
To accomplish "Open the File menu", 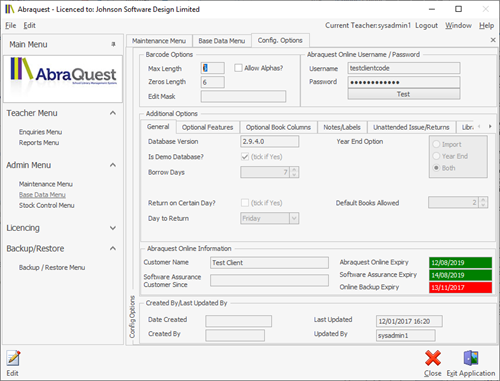I will pyautogui.click(x=10, y=25).
